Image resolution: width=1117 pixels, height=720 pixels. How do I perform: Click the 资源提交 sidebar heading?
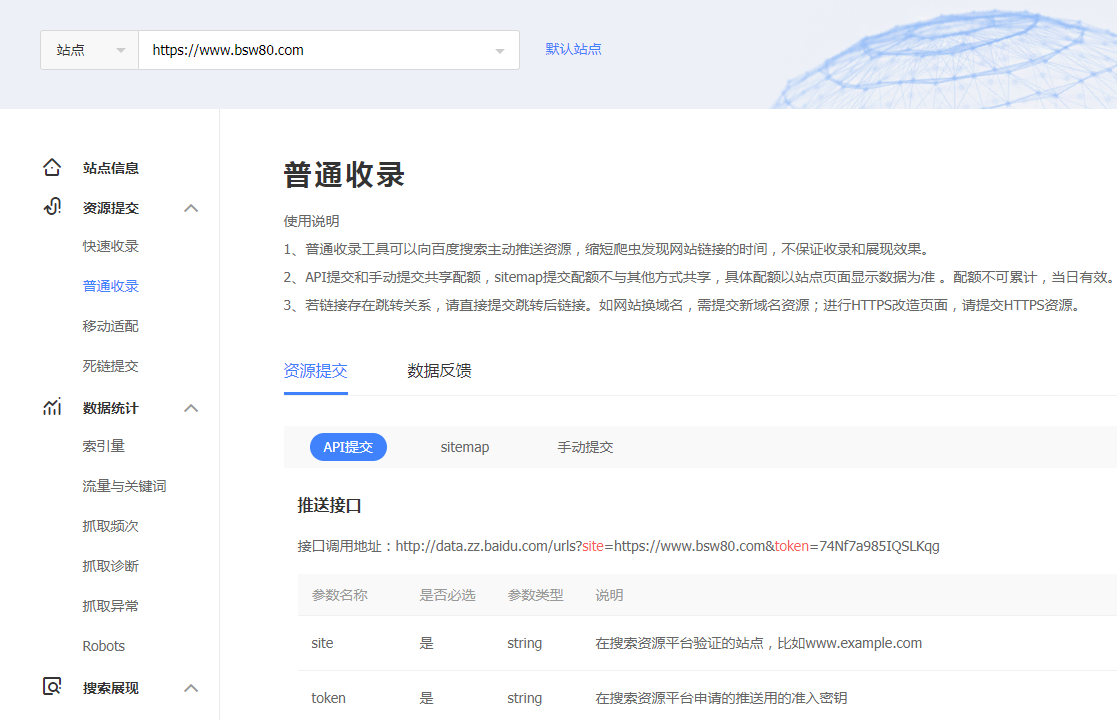(110, 208)
